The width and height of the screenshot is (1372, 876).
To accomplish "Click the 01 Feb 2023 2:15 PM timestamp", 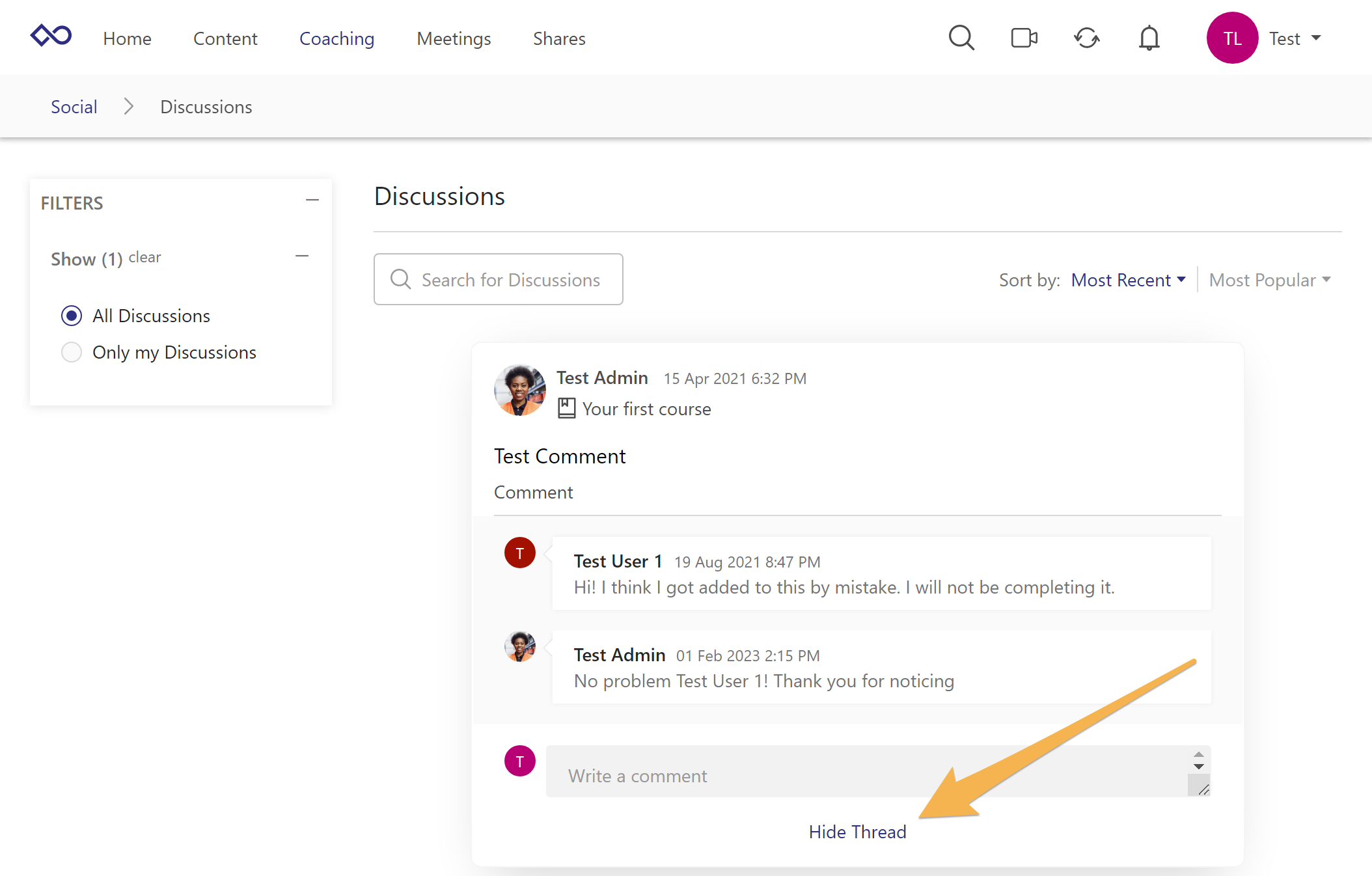I will [748, 655].
